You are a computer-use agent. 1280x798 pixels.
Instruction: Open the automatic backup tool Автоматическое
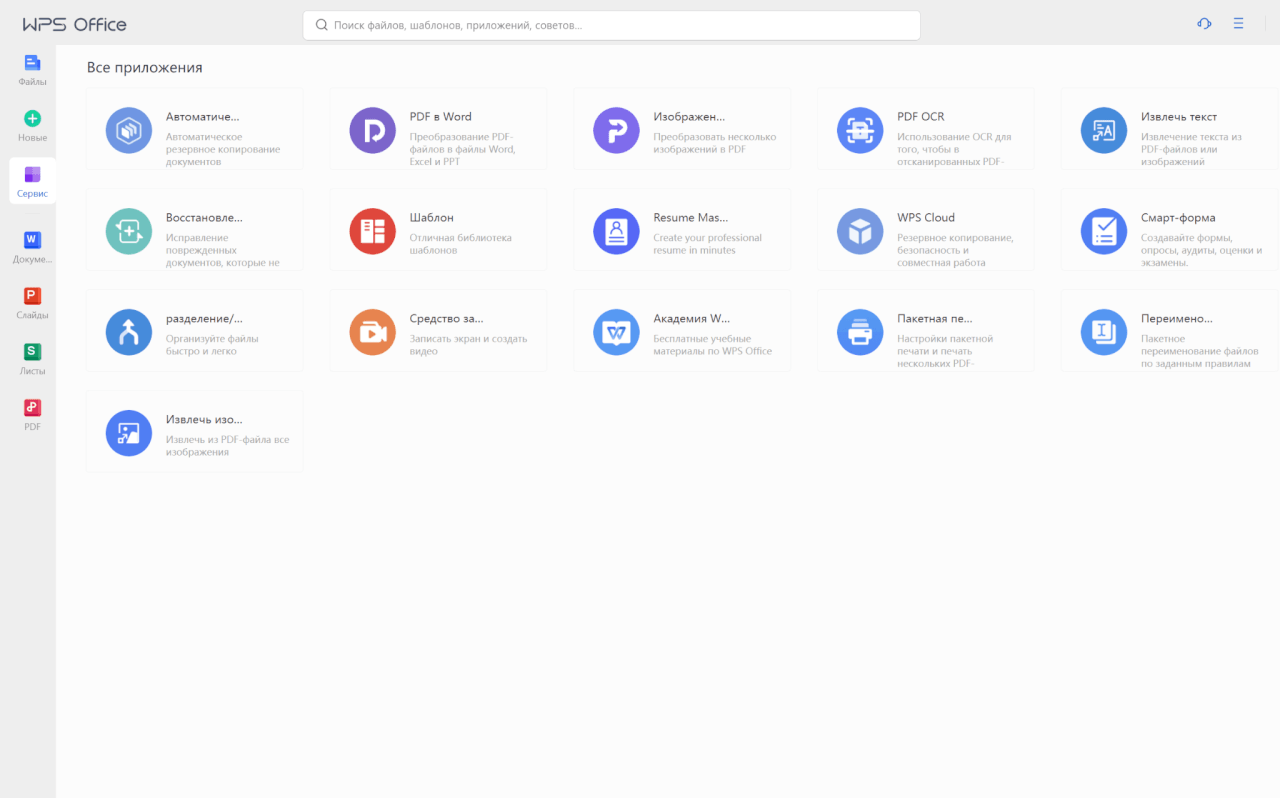pyautogui.click(x=194, y=129)
